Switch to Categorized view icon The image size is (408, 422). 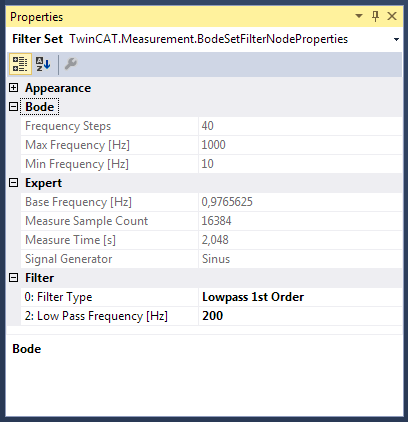click(20, 64)
